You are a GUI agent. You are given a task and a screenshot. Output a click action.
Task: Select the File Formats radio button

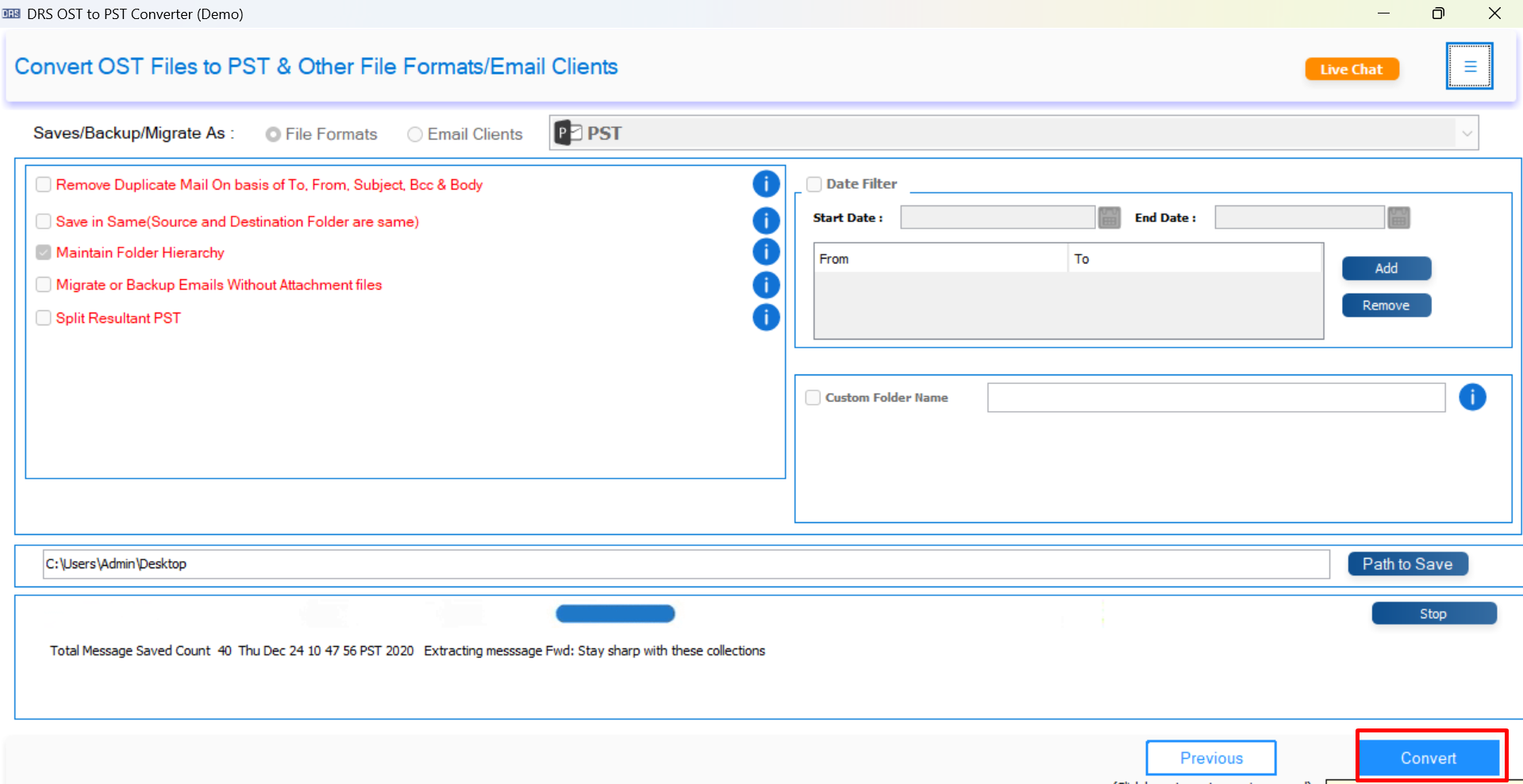pos(273,134)
